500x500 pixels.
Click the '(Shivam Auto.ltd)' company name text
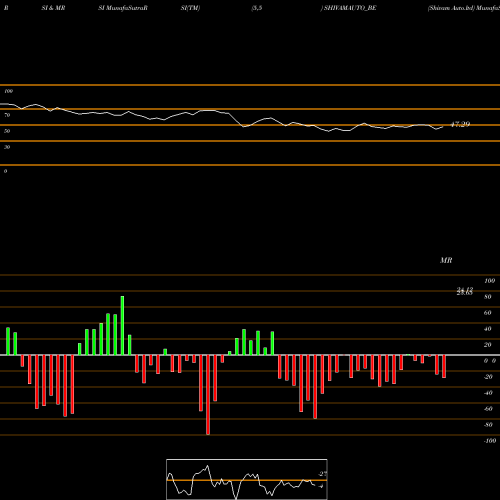[x=451, y=8]
